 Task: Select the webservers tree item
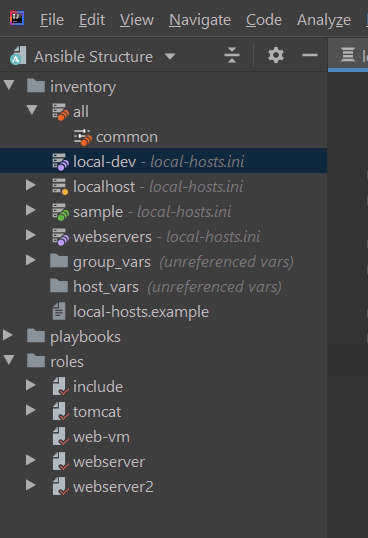(x=112, y=237)
